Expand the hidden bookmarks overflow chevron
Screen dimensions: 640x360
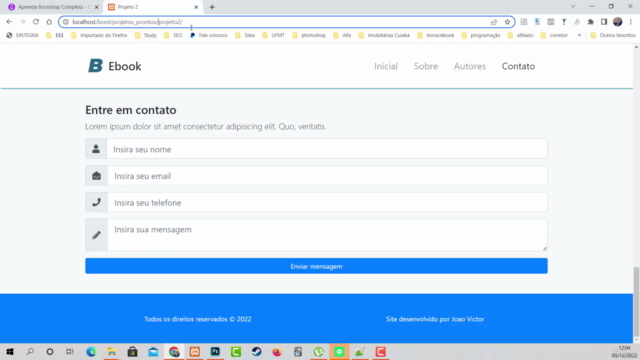tap(579, 35)
